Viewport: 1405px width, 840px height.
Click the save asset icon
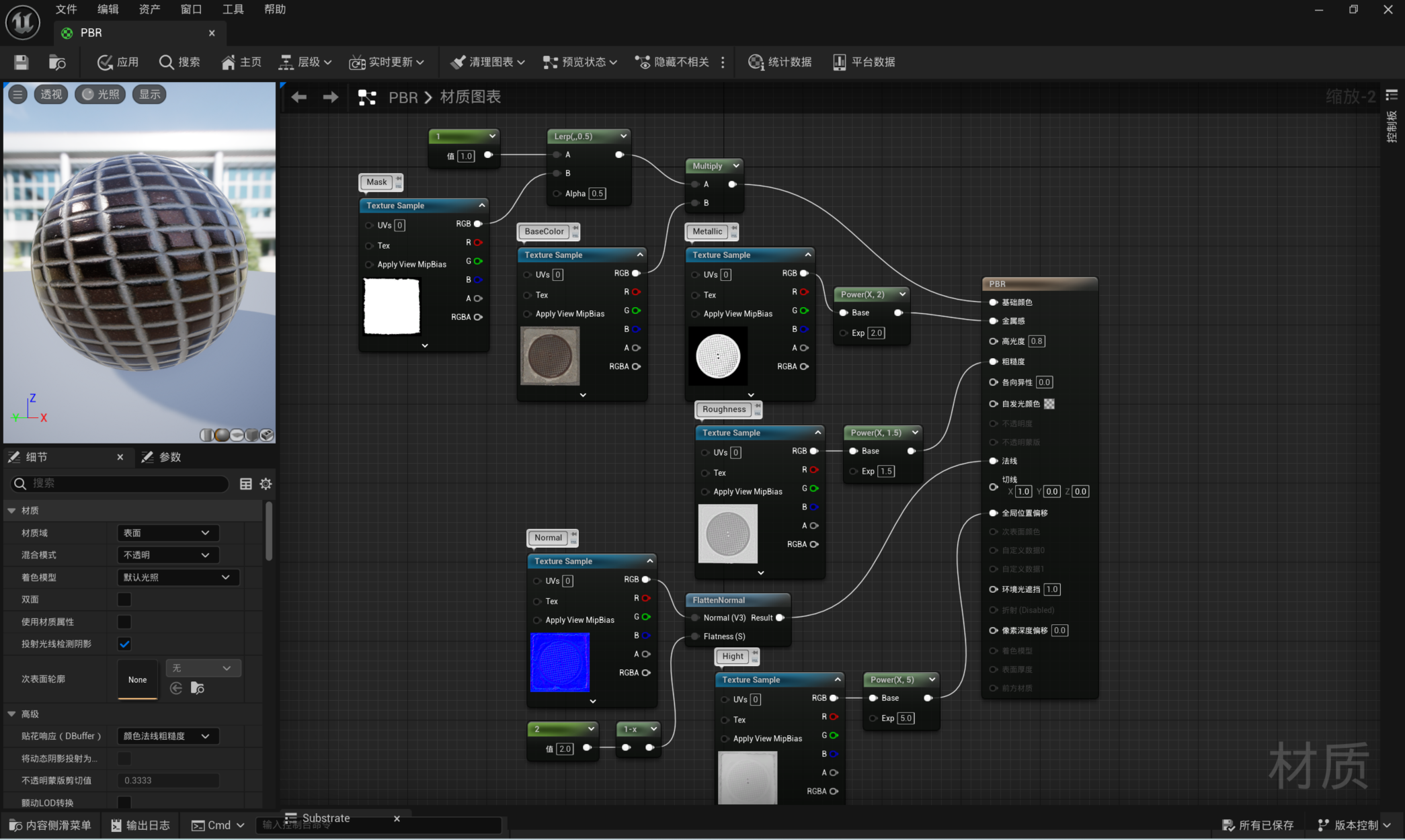21,62
